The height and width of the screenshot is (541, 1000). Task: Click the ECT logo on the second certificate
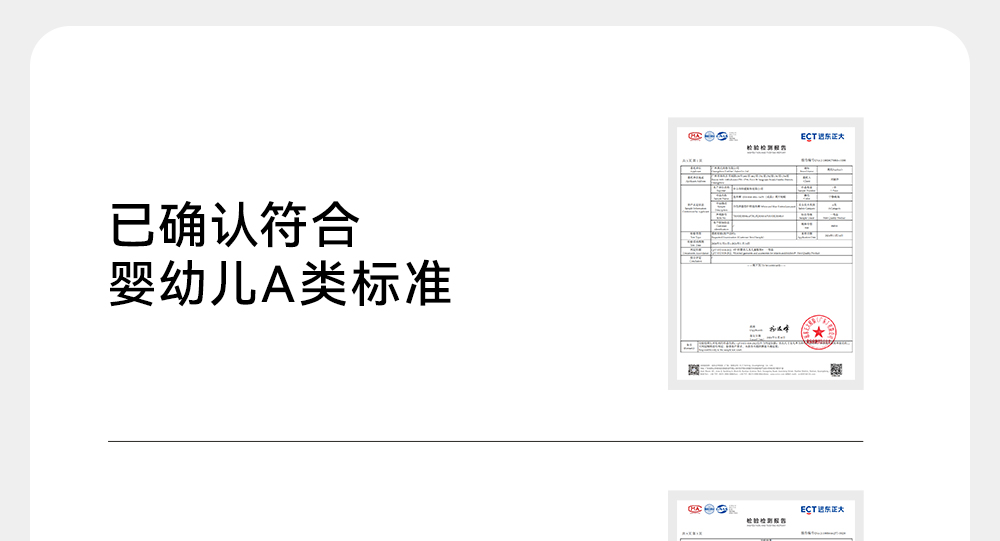click(822, 509)
